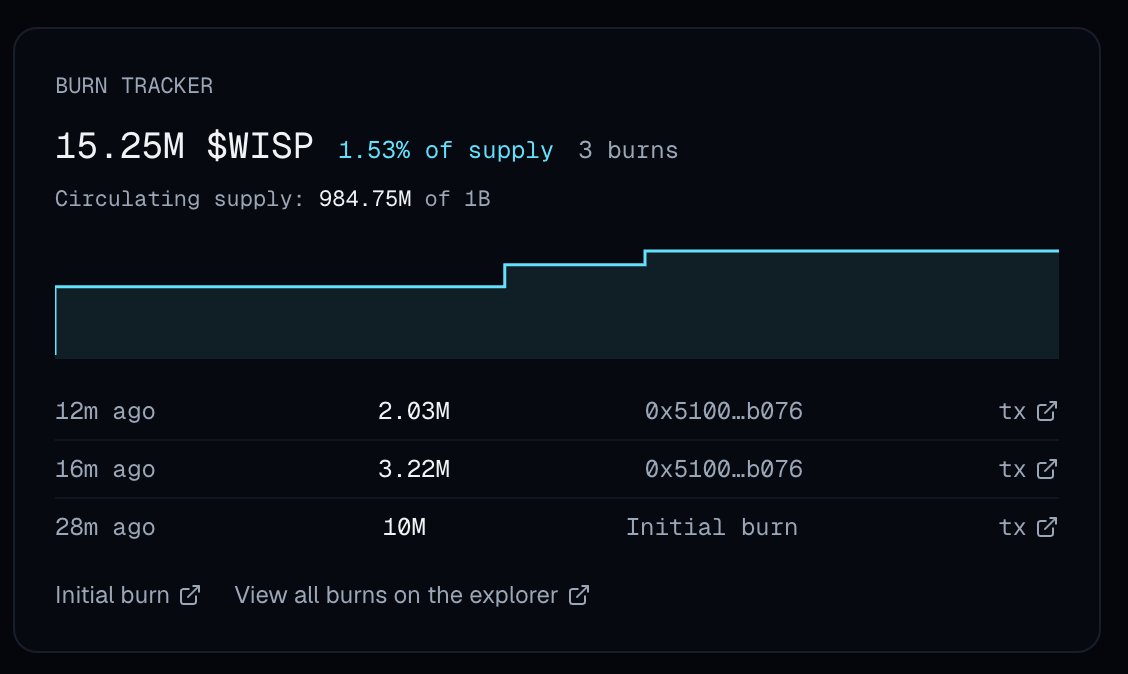Viewport: 1128px width, 674px height.
Task: Click the 1.53% of supply figure
Action: 446,150
